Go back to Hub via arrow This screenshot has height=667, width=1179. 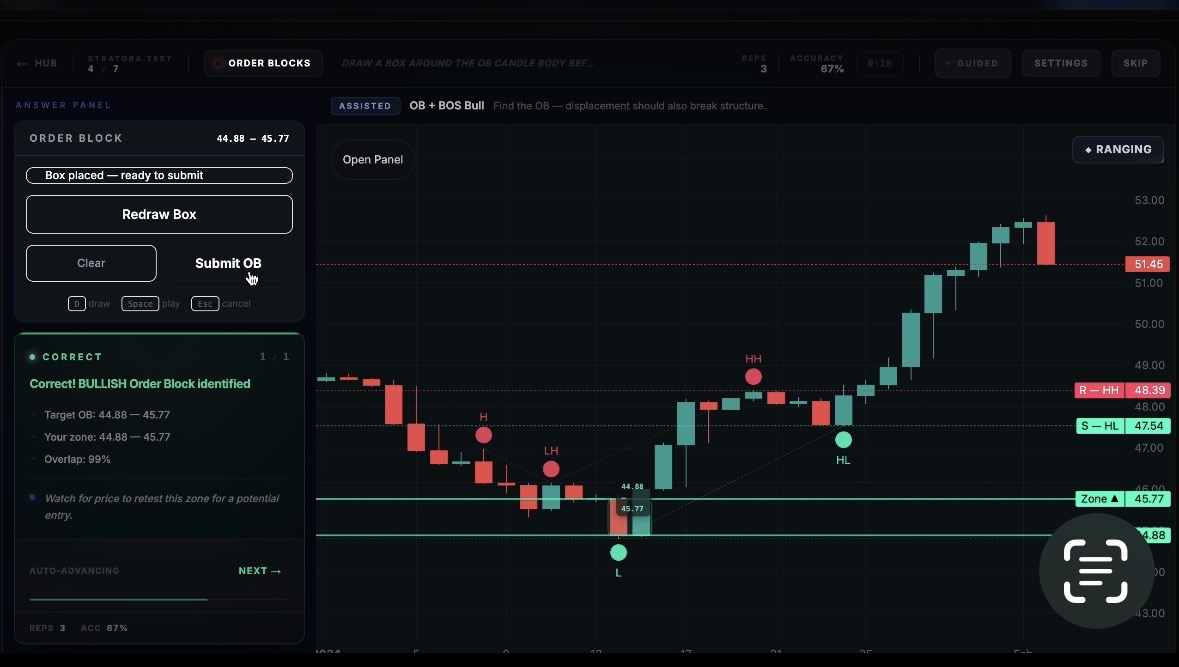click(37, 63)
